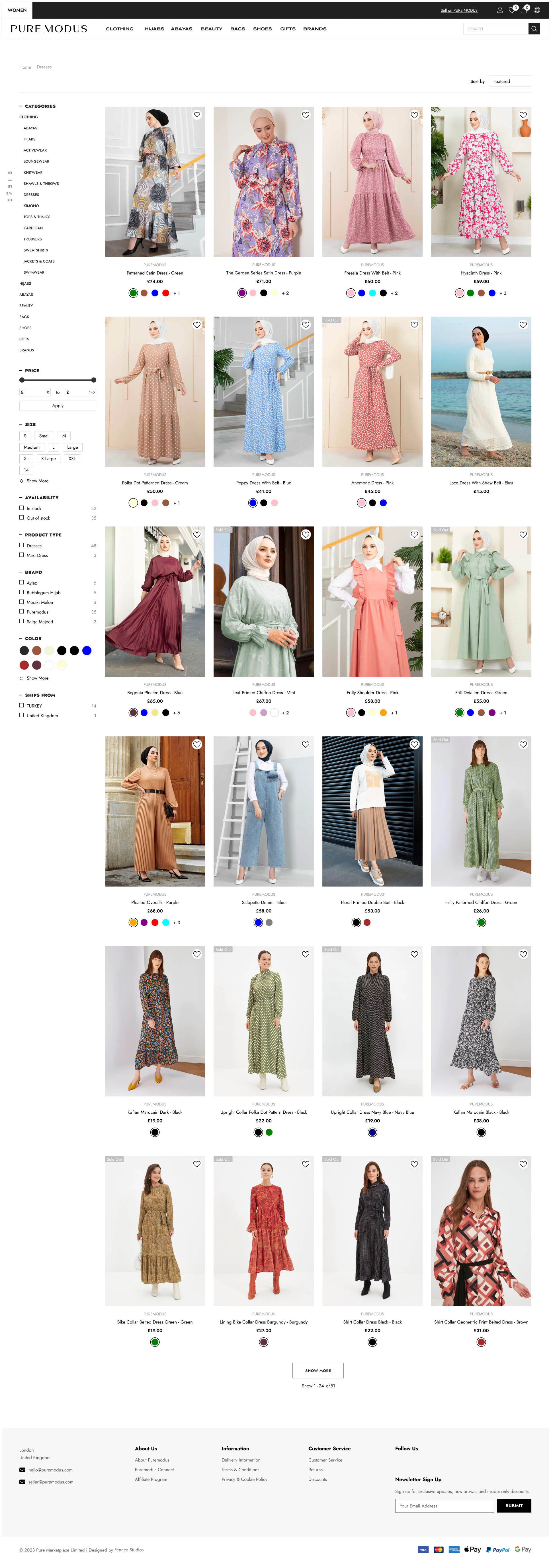551x1568 pixels.
Task: Click the hello@puremodus.com envelope icon
Action: click(22, 1470)
